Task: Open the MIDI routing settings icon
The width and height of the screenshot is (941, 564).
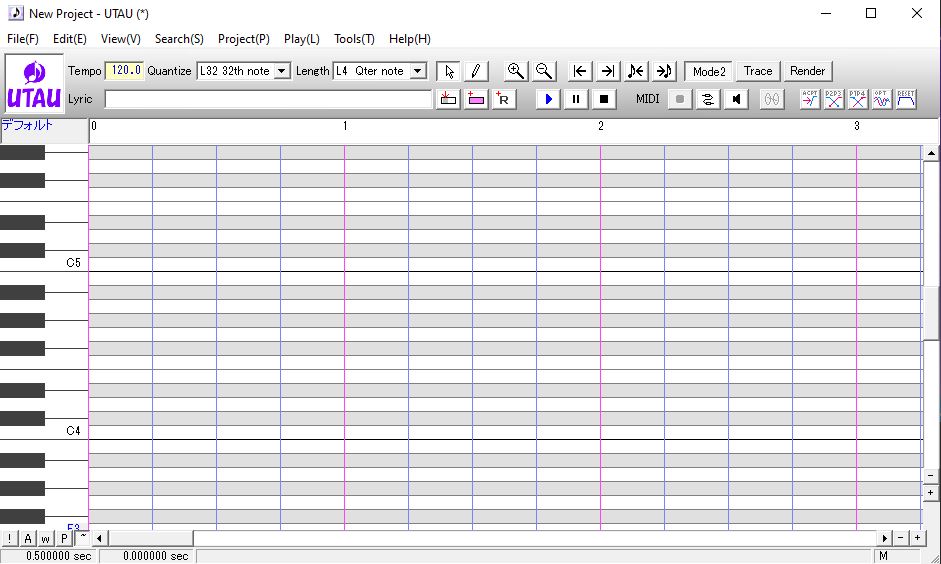Action: tap(708, 99)
